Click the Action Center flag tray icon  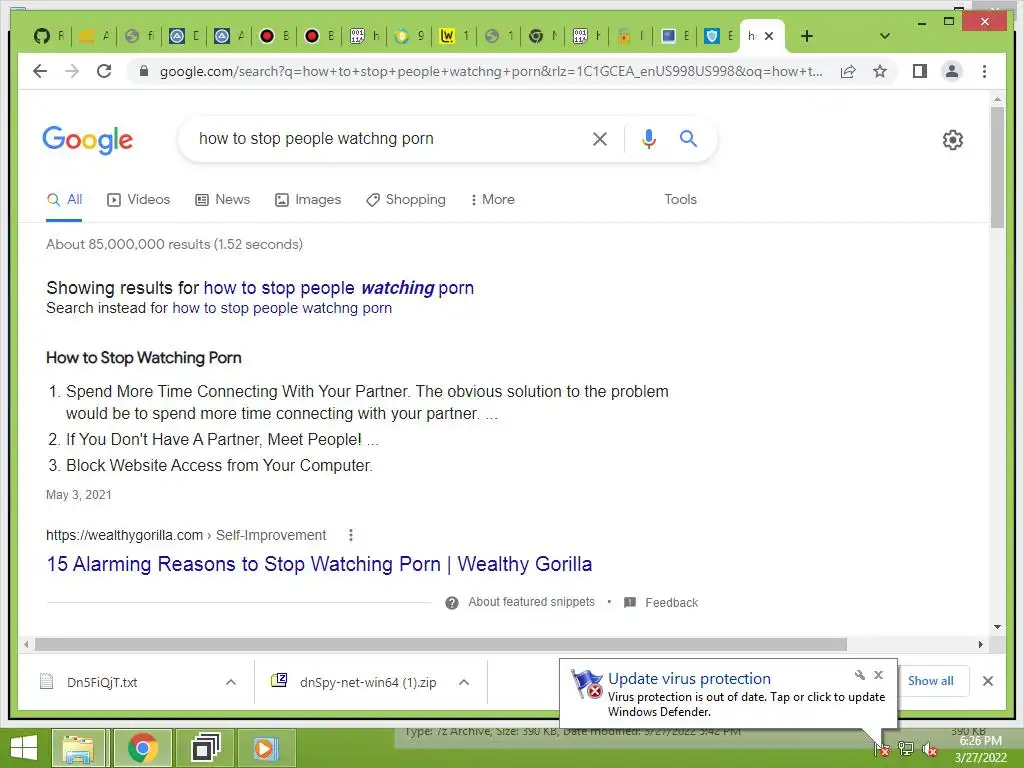[882, 749]
